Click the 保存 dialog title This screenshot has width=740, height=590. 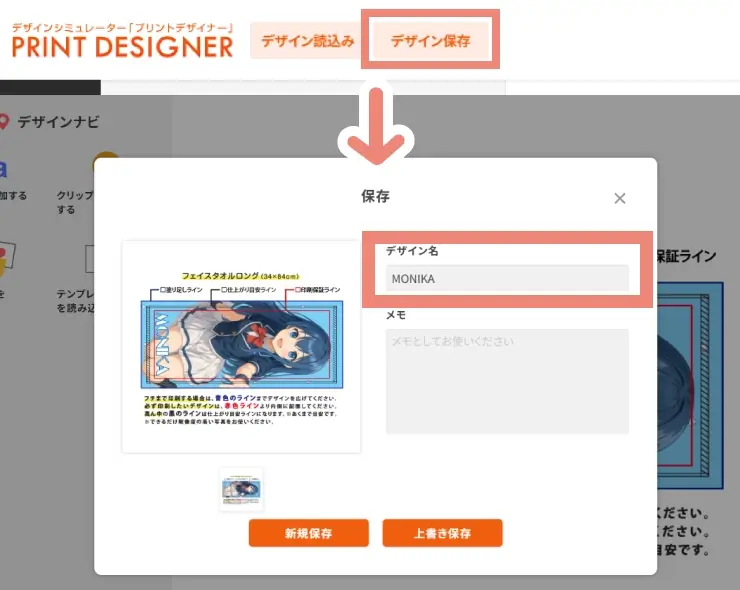[375, 196]
